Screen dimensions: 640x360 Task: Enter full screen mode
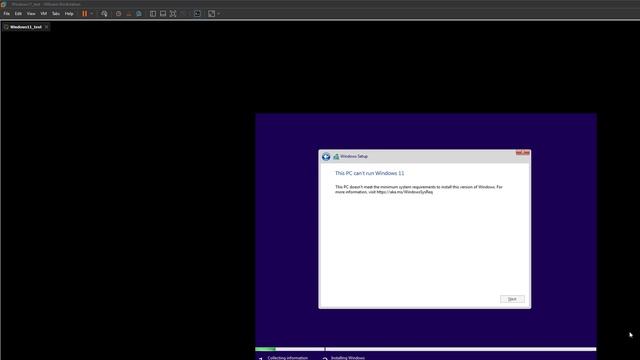173,13
